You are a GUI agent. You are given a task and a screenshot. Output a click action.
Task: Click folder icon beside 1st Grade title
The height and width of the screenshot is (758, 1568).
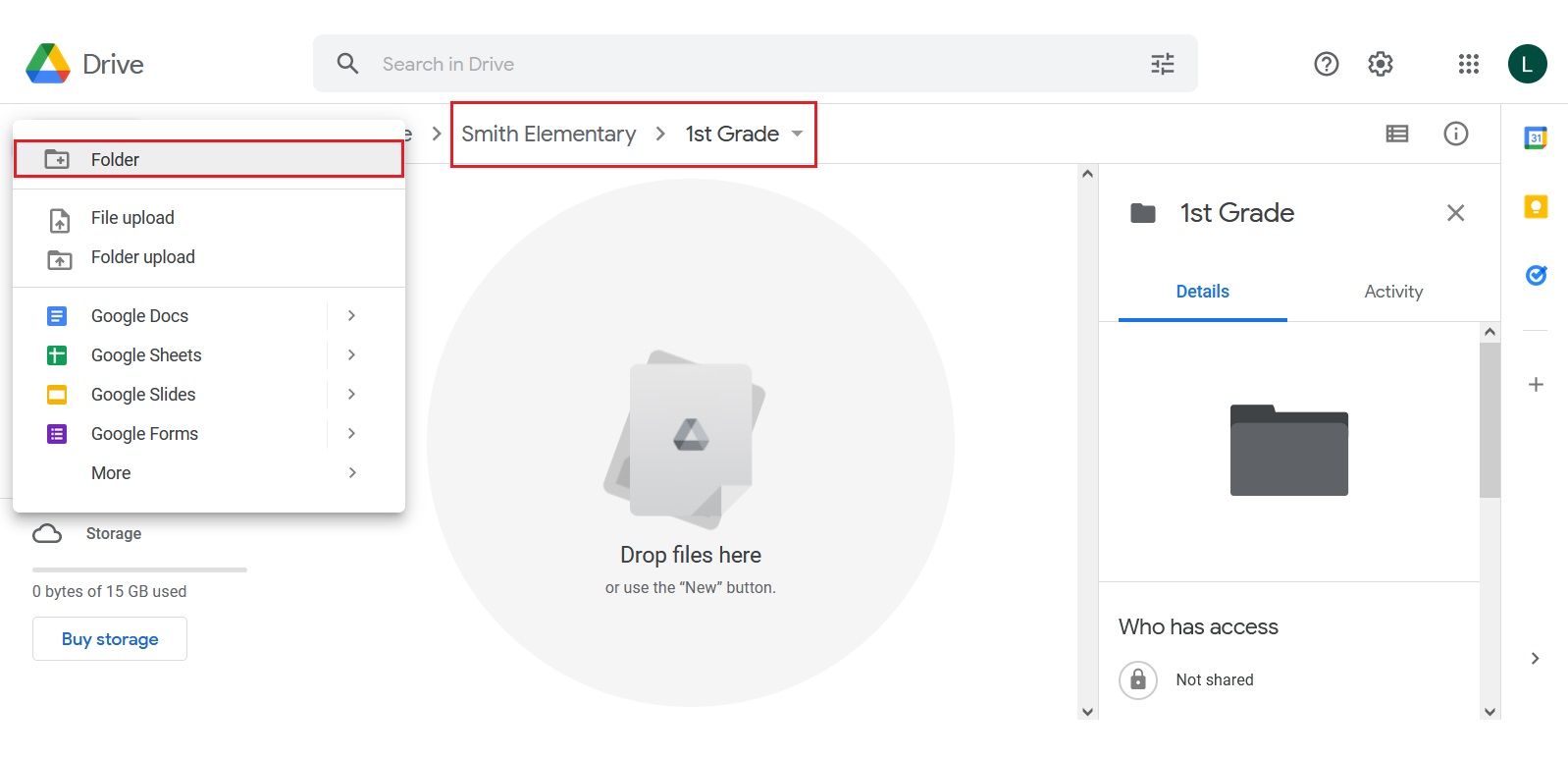tap(1143, 213)
